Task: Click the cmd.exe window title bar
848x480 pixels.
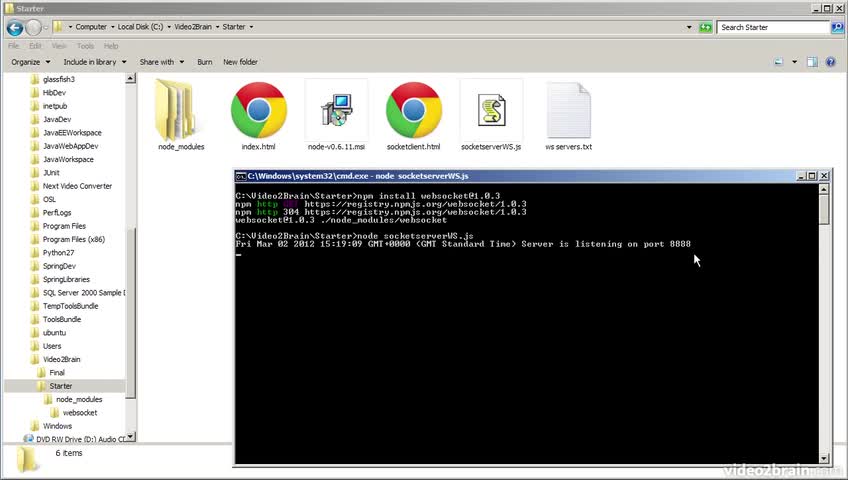Action: [533, 176]
